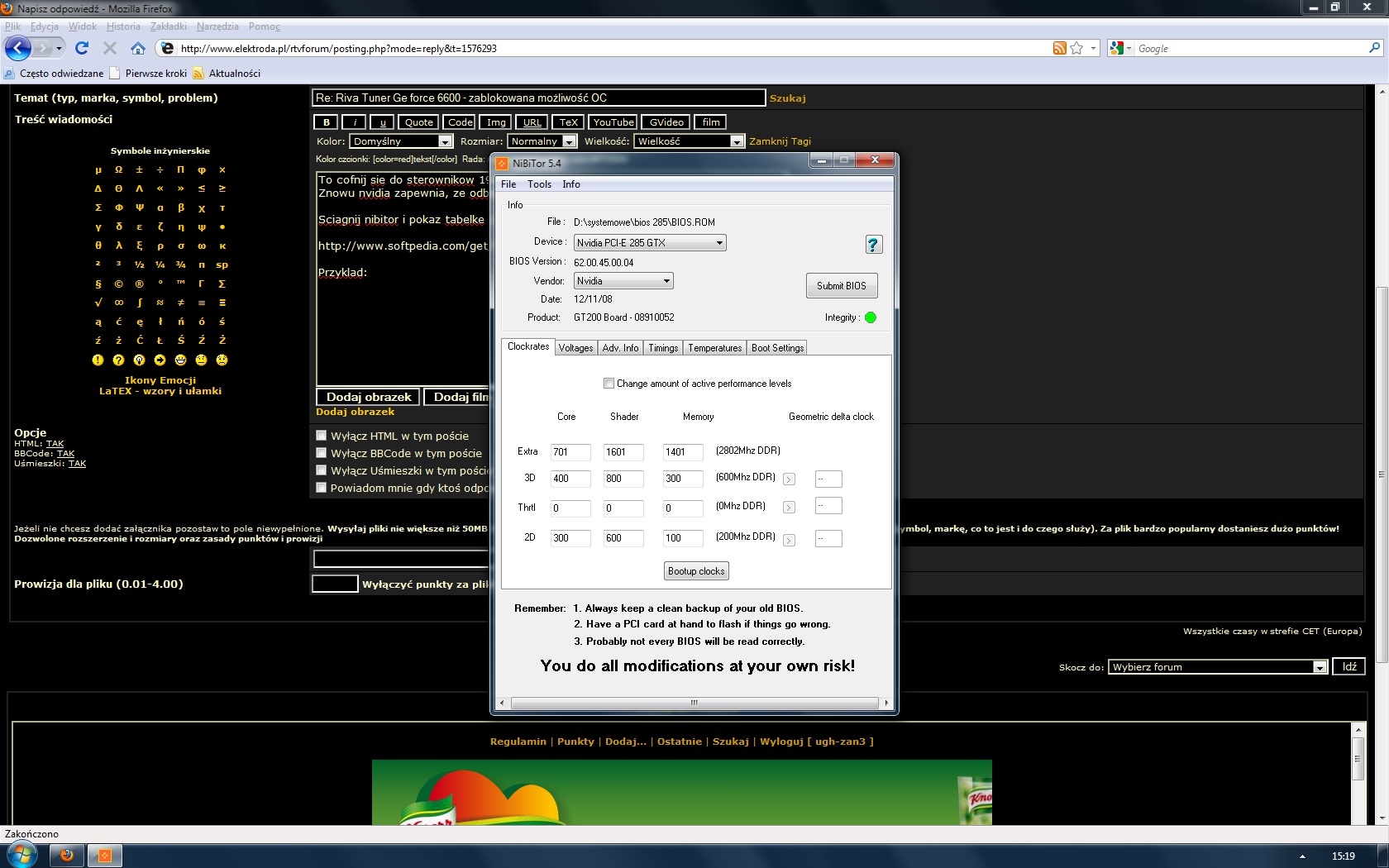Screen dimensions: 1389x868
Task: Click the Windows Start orb
Action: (x=21, y=855)
